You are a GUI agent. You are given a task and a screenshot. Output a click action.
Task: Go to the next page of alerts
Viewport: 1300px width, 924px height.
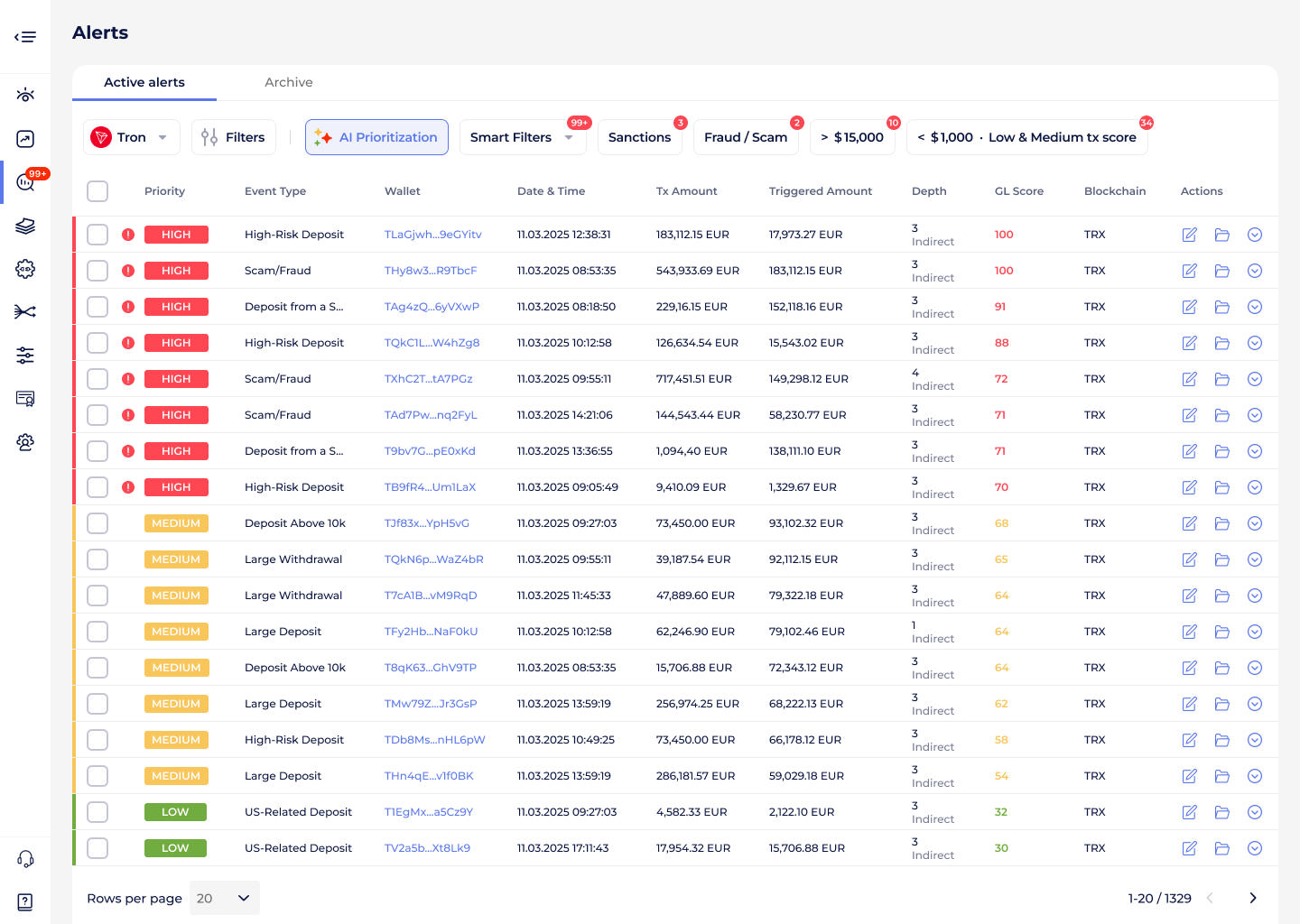tap(1252, 898)
